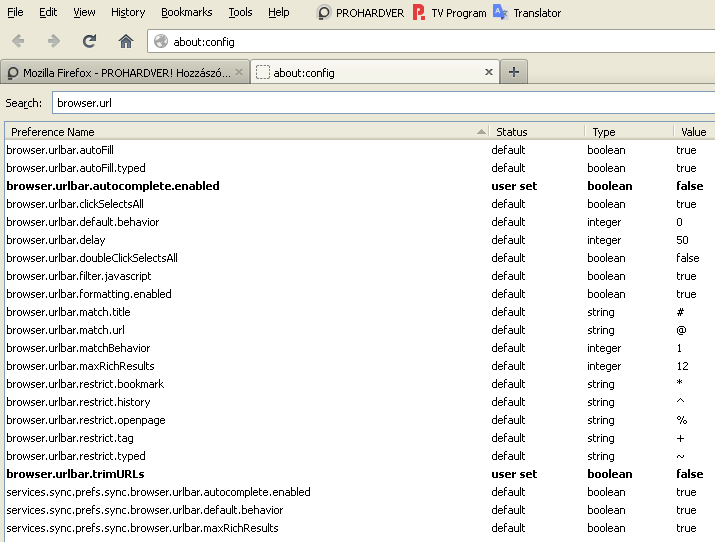The height and width of the screenshot is (542, 715).
Task: Select browser.urlbar.match.url preference
Action: pos(359,330)
